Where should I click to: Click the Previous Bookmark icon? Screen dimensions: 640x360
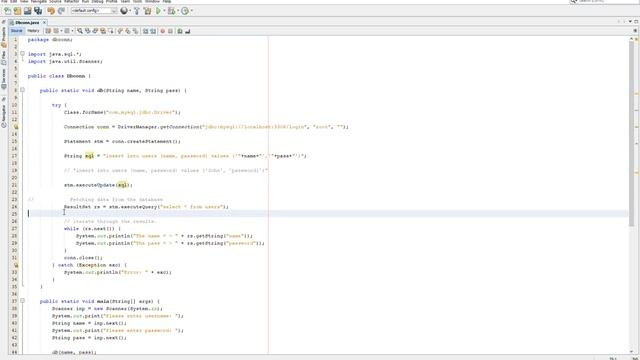click(120, 31)
